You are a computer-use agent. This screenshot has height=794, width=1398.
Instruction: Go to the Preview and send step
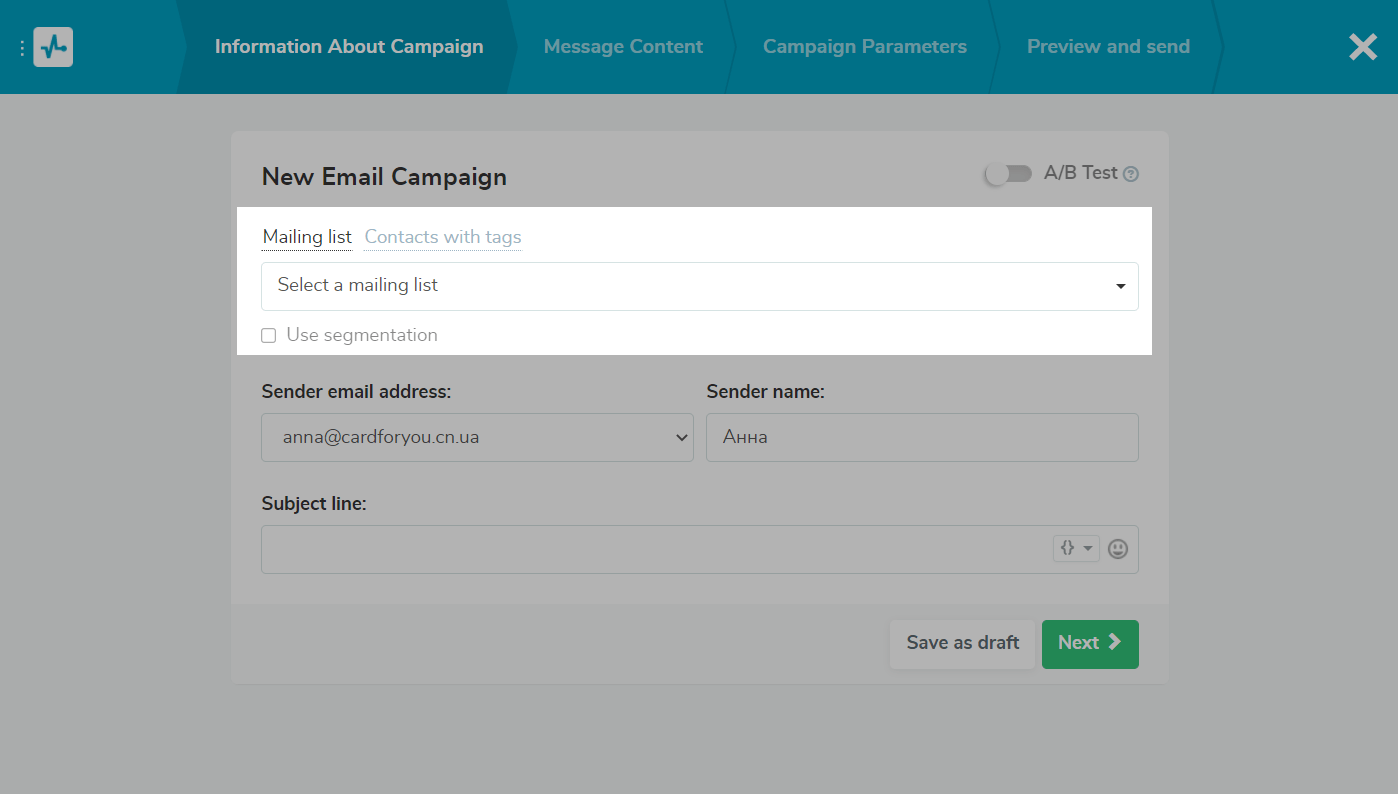tap(1108, 47)
